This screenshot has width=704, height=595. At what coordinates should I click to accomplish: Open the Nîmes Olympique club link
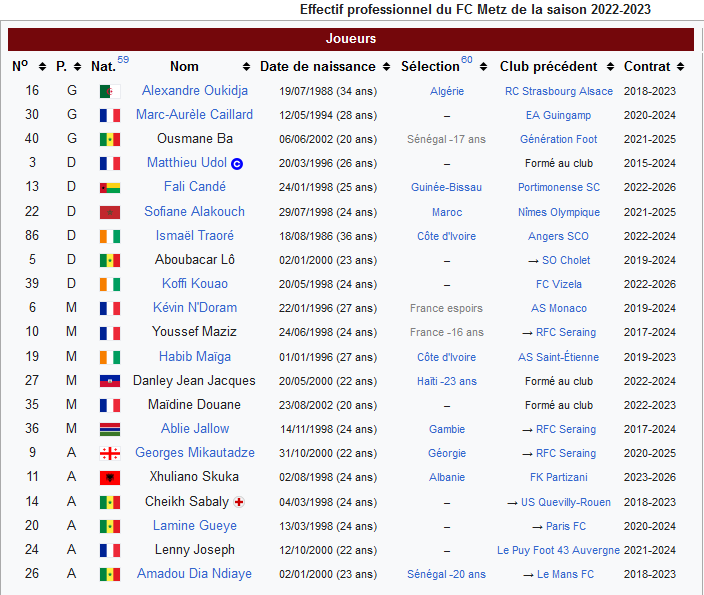pyautogui.click(x=559, y=212)
